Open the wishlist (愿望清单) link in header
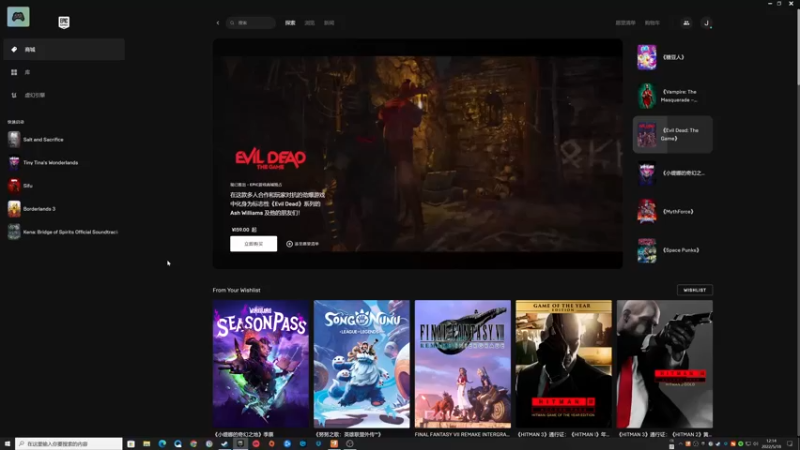800x450 pixels. 626,23
